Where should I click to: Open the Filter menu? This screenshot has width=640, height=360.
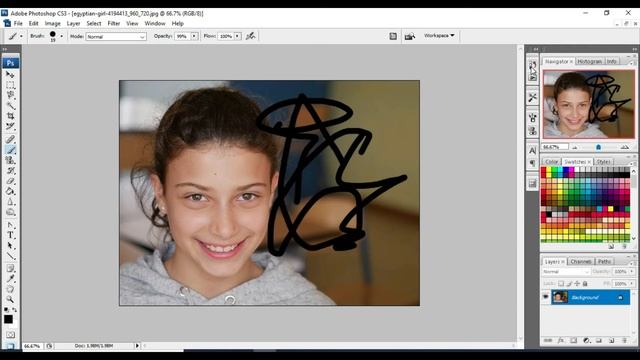coord(113,24)
